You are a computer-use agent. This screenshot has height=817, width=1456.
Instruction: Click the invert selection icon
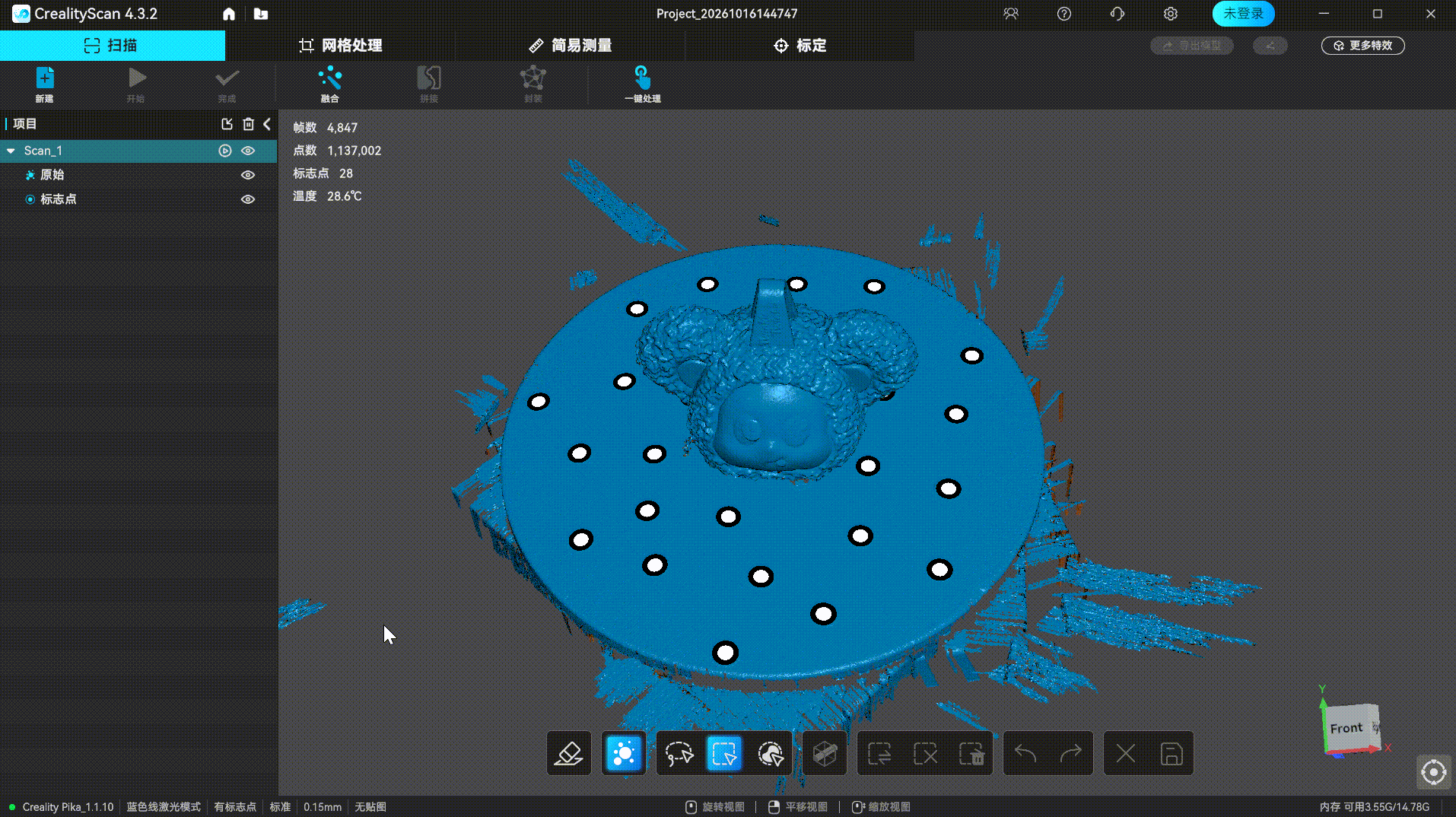pyautogui.click(x=879, y=754)
